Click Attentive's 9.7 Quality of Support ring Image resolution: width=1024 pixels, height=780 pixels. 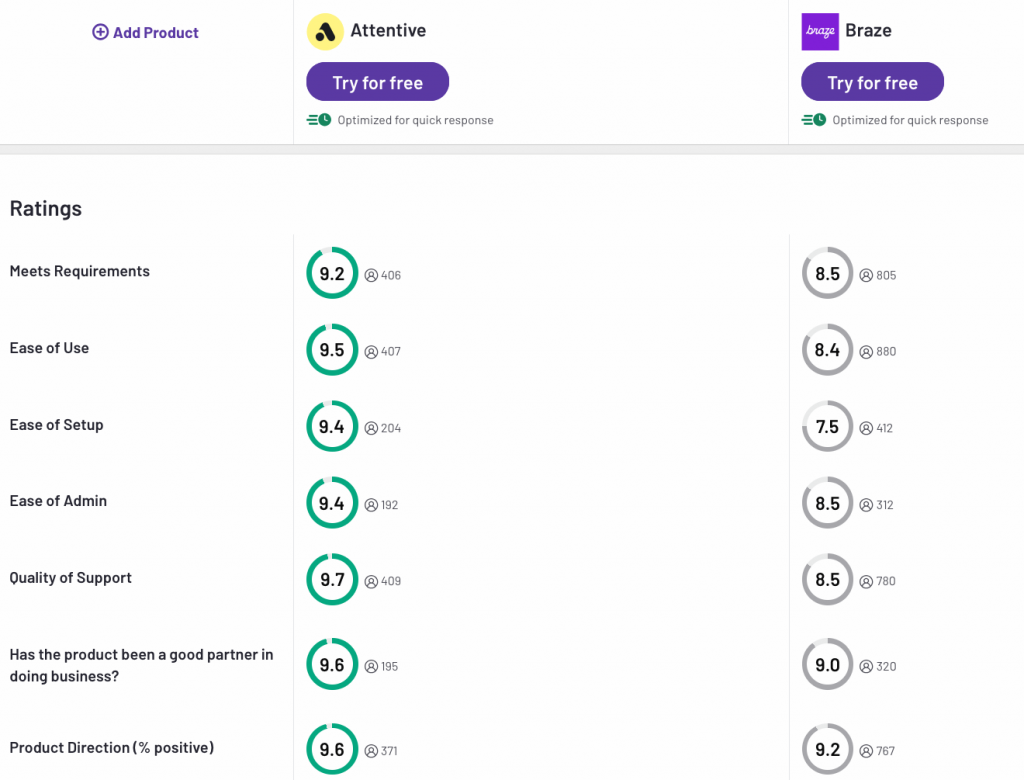tap(332, 580)
